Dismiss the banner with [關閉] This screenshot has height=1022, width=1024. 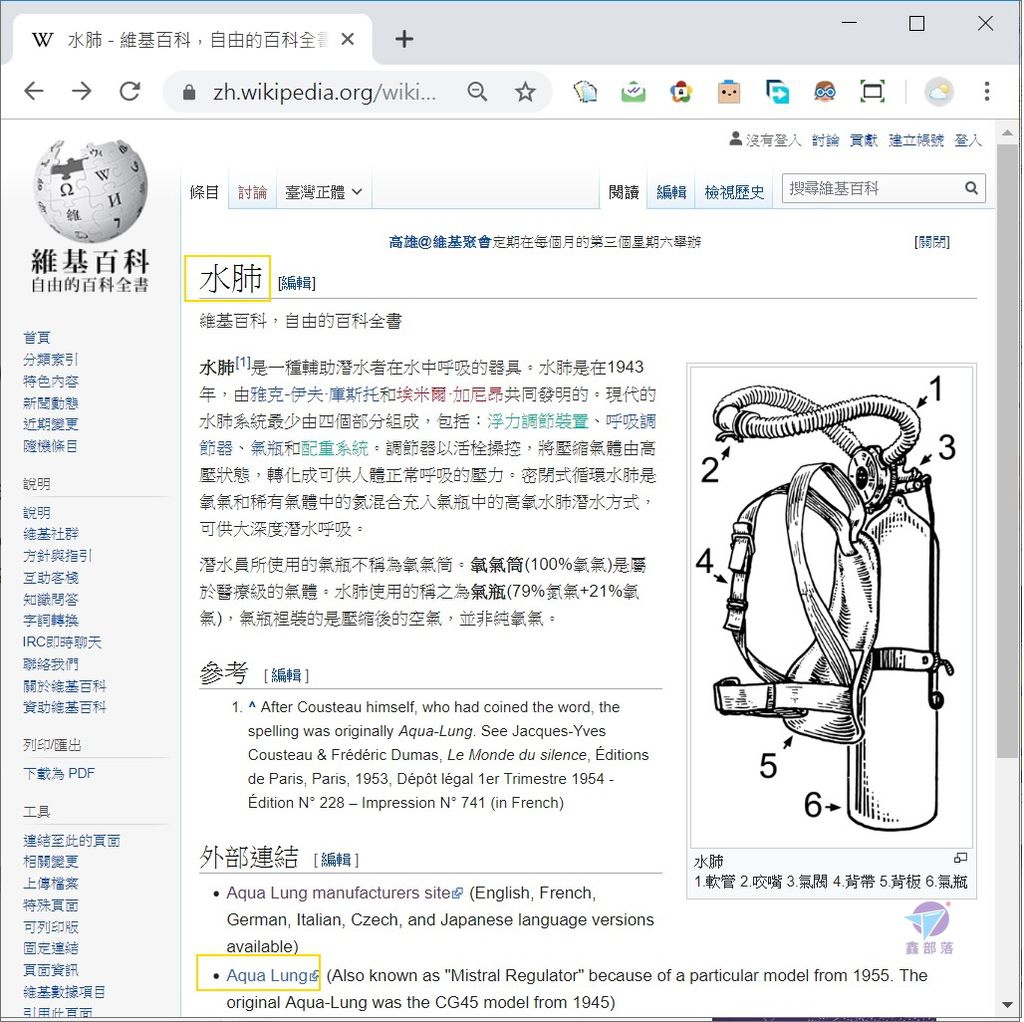tap(932, 242)
